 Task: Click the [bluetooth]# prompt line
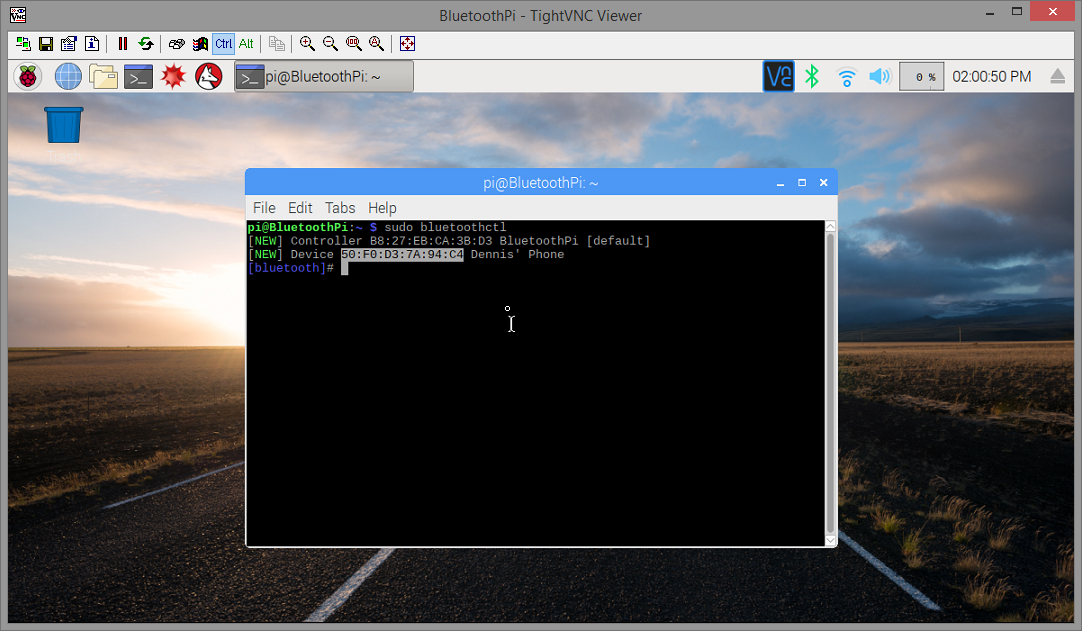tap(291, 268)
